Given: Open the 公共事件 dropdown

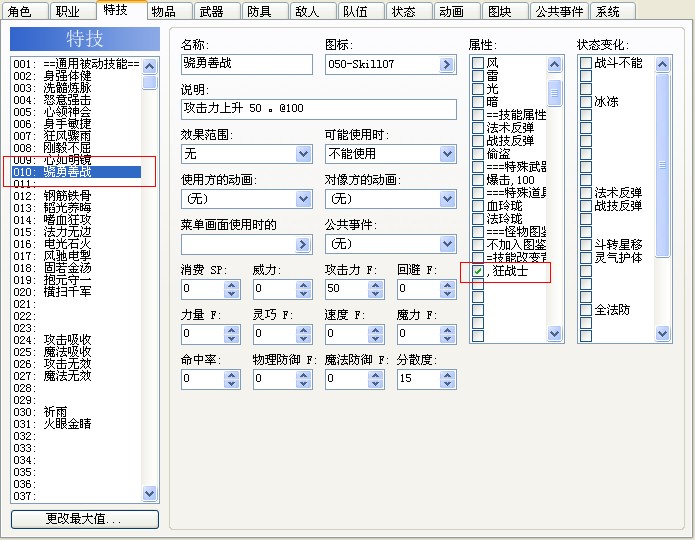Looking at the screenshot, I should click(390, 244).
